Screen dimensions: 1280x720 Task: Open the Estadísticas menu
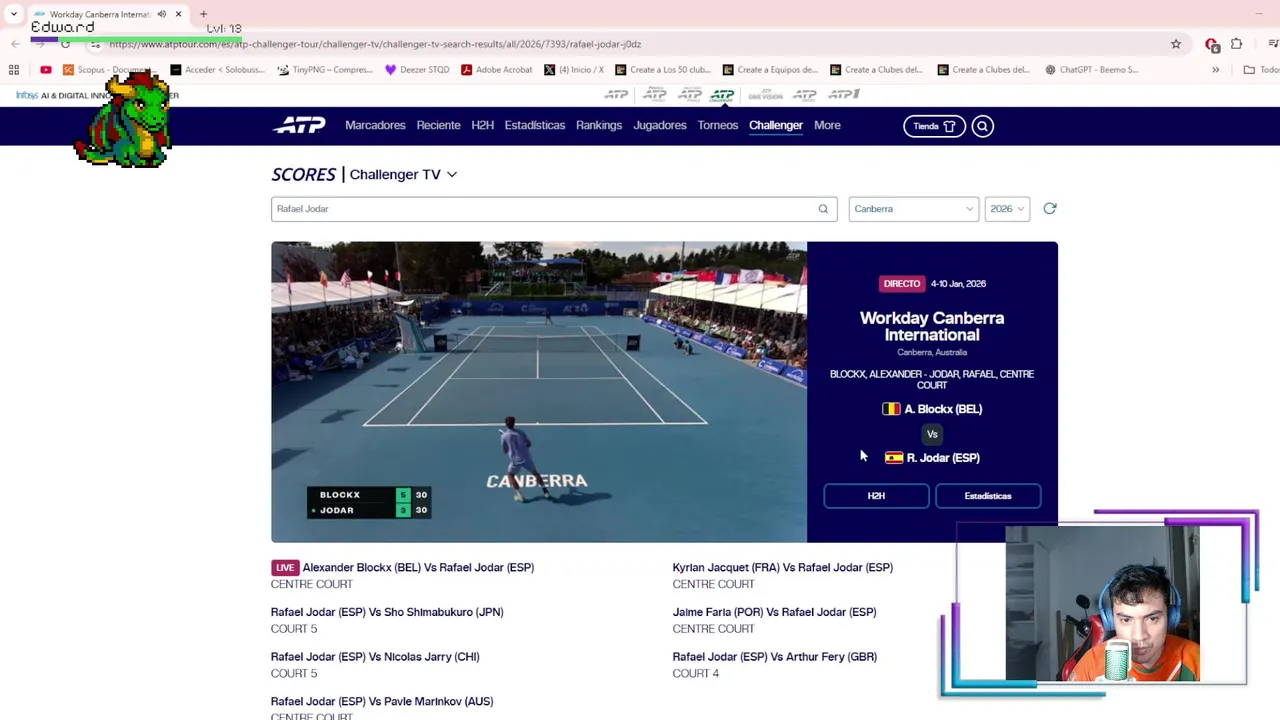click(x=535, y=125)
